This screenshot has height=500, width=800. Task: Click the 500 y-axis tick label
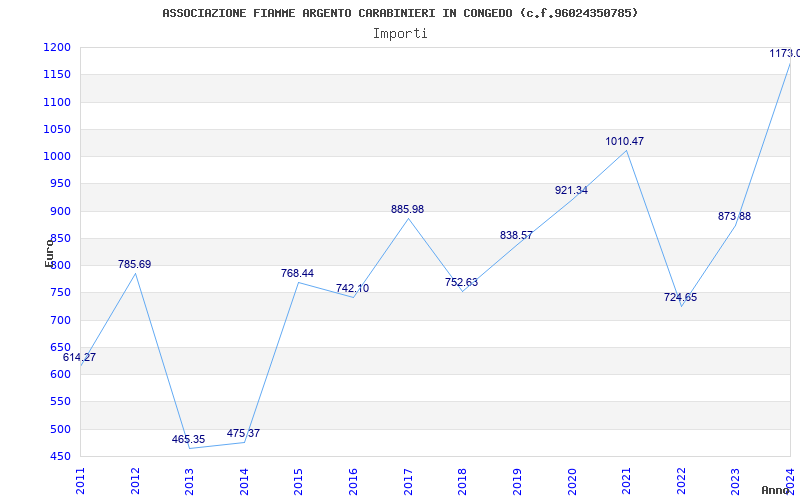[x=61, y=429]
